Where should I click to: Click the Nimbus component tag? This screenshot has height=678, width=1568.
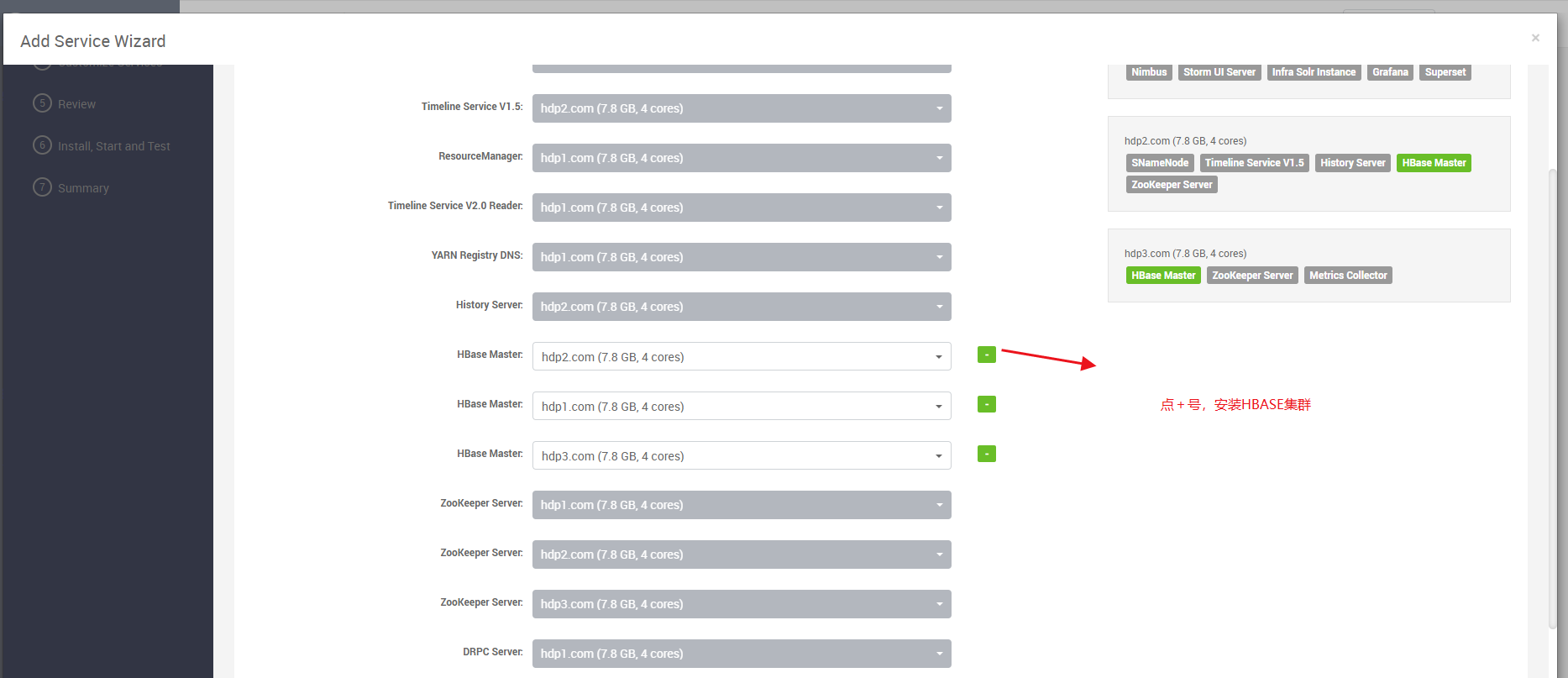pos(1149,72)
